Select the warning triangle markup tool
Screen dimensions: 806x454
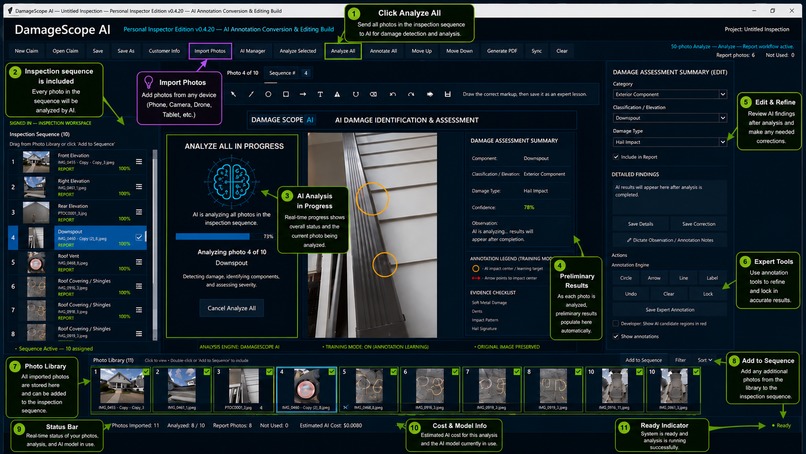point(337,95)
